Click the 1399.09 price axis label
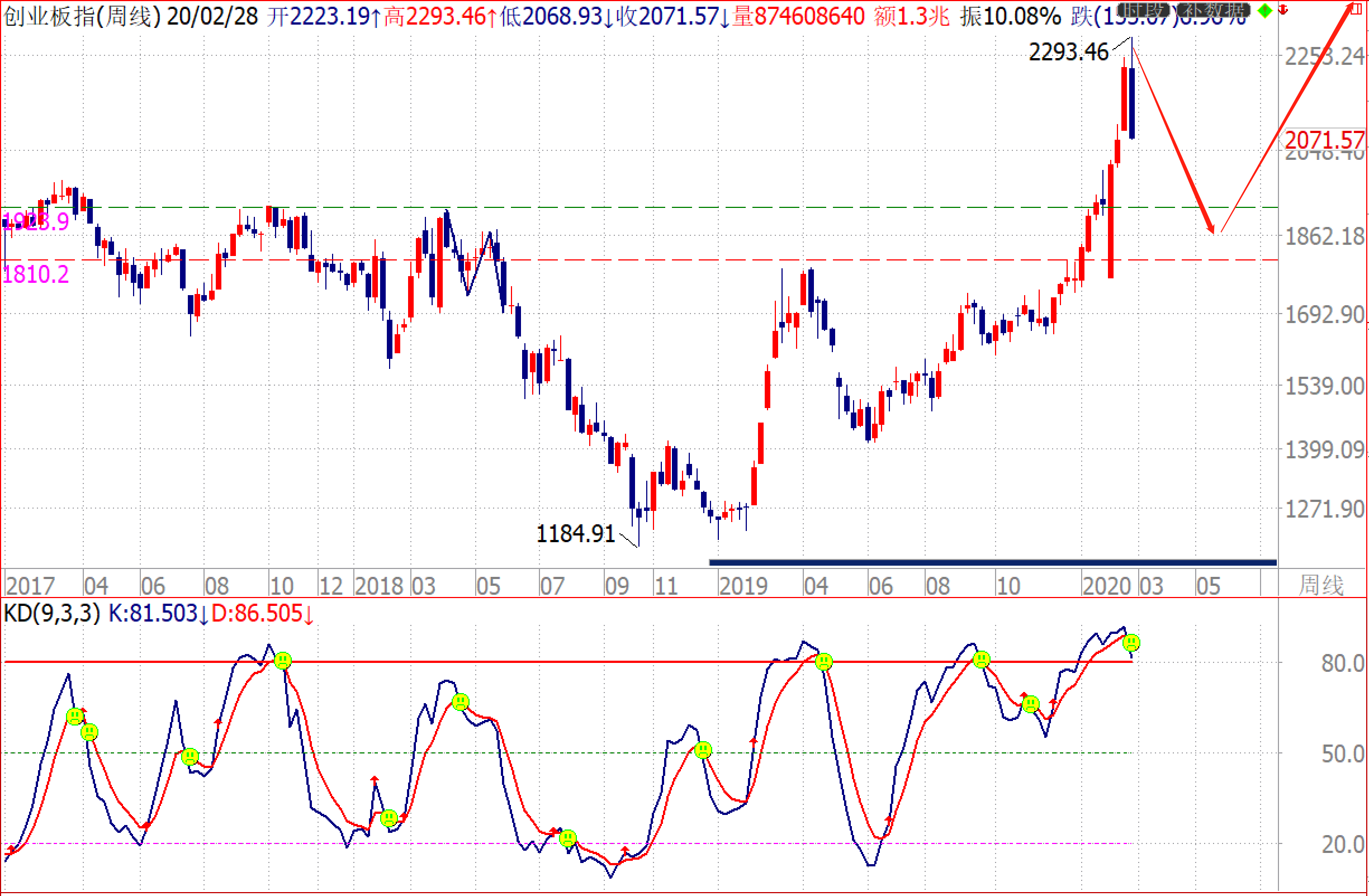 [1325, 450]
